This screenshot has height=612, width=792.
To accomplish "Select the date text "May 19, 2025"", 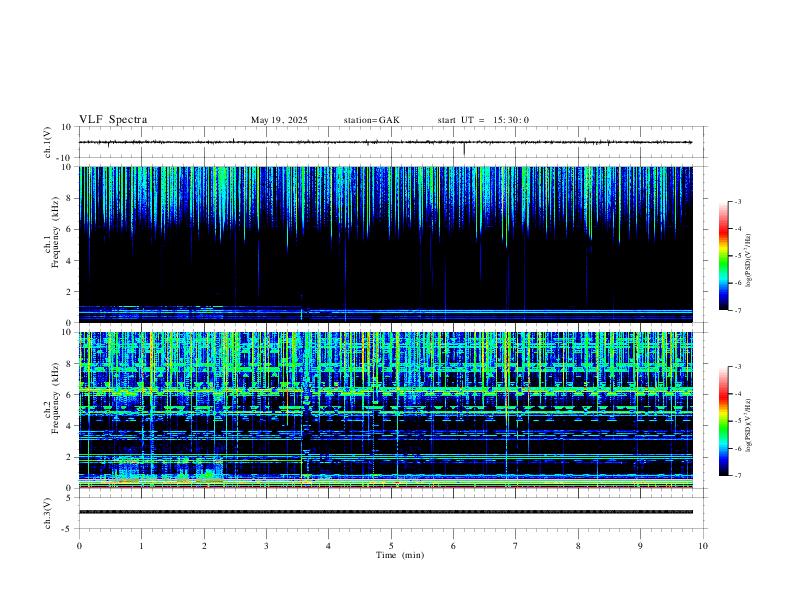I will [279, 120].
